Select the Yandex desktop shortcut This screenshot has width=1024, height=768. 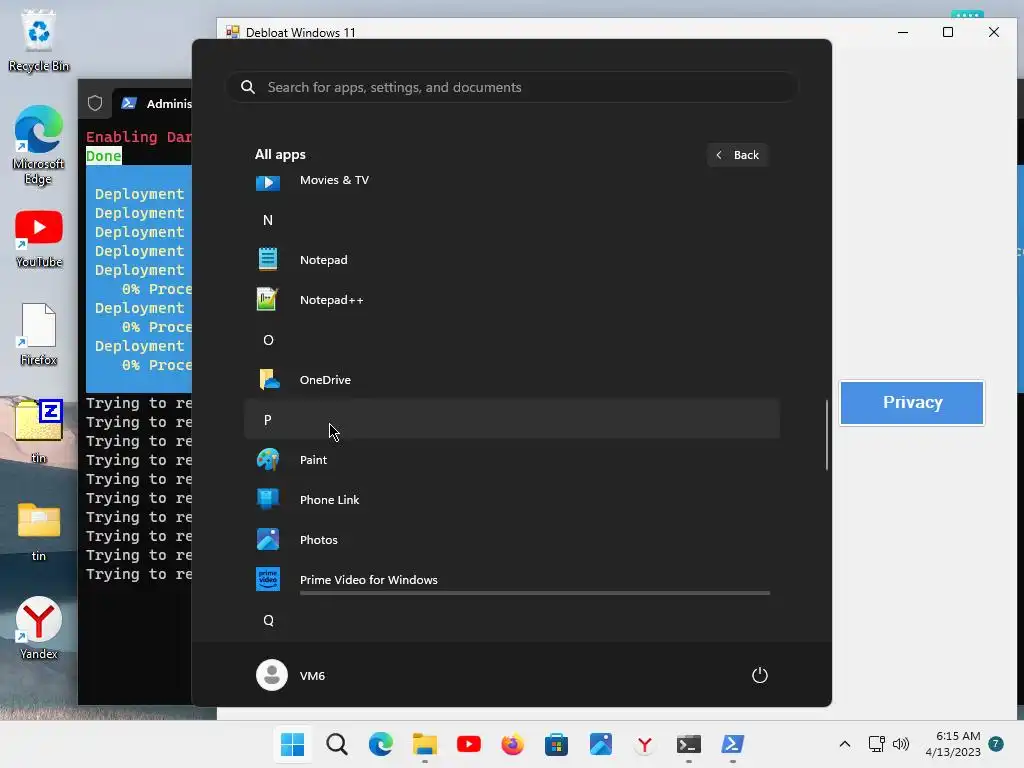[39, 628]
